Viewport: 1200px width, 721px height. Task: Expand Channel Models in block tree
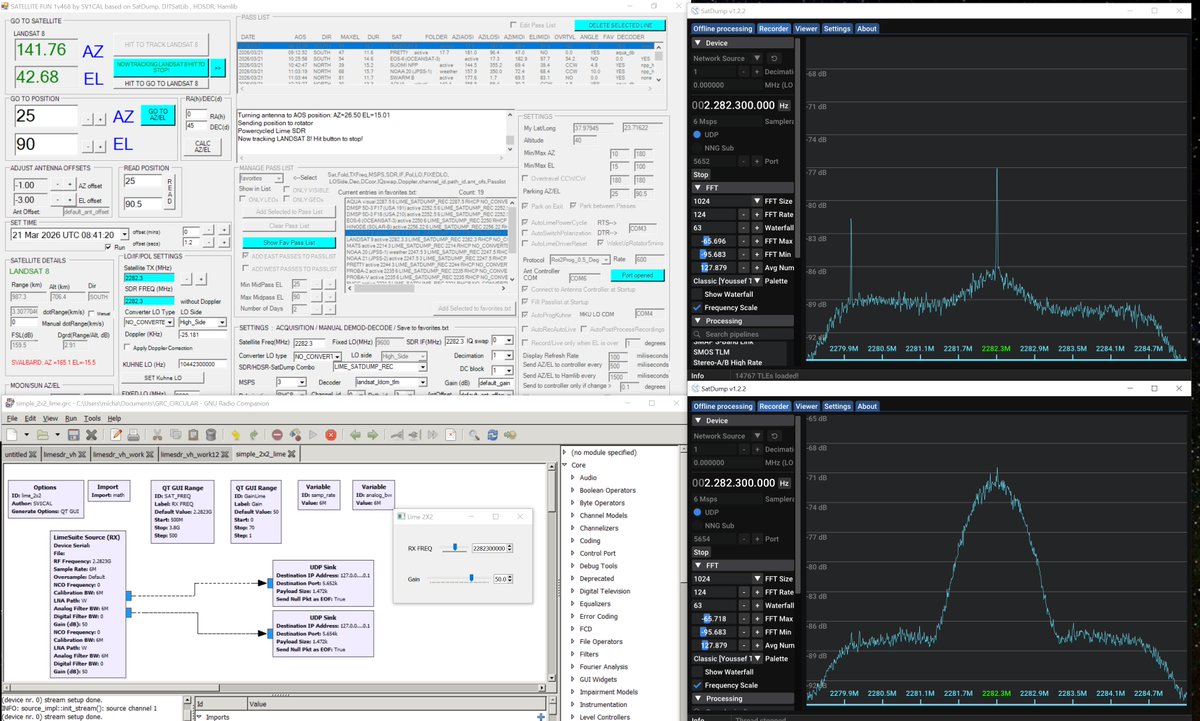pos(572,516)
